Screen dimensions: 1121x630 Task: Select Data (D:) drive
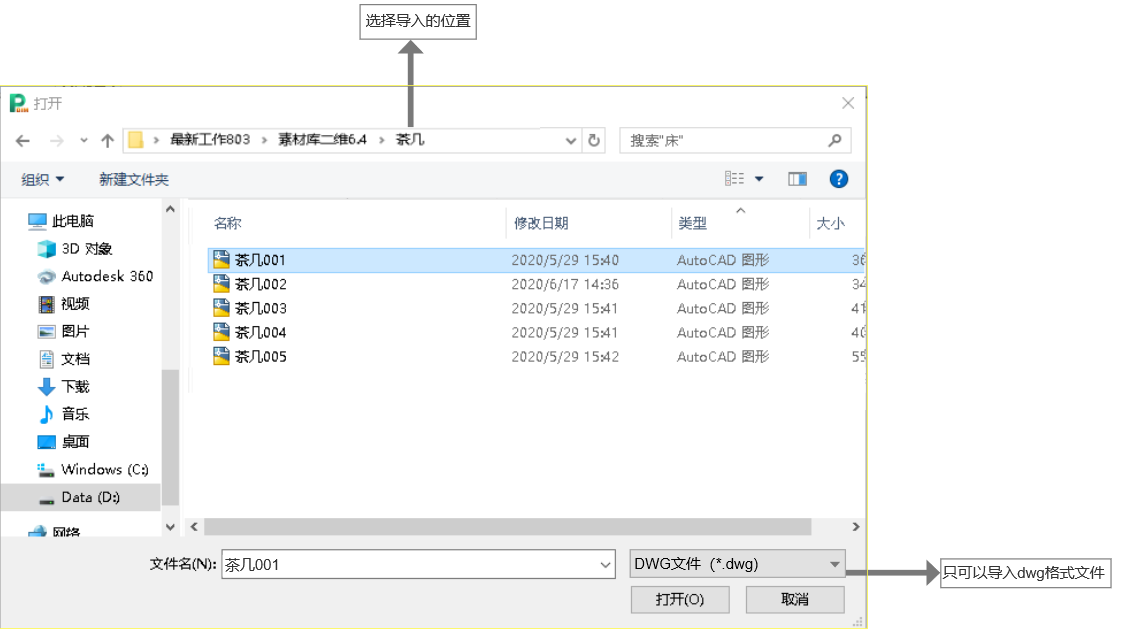click(79, 497)
